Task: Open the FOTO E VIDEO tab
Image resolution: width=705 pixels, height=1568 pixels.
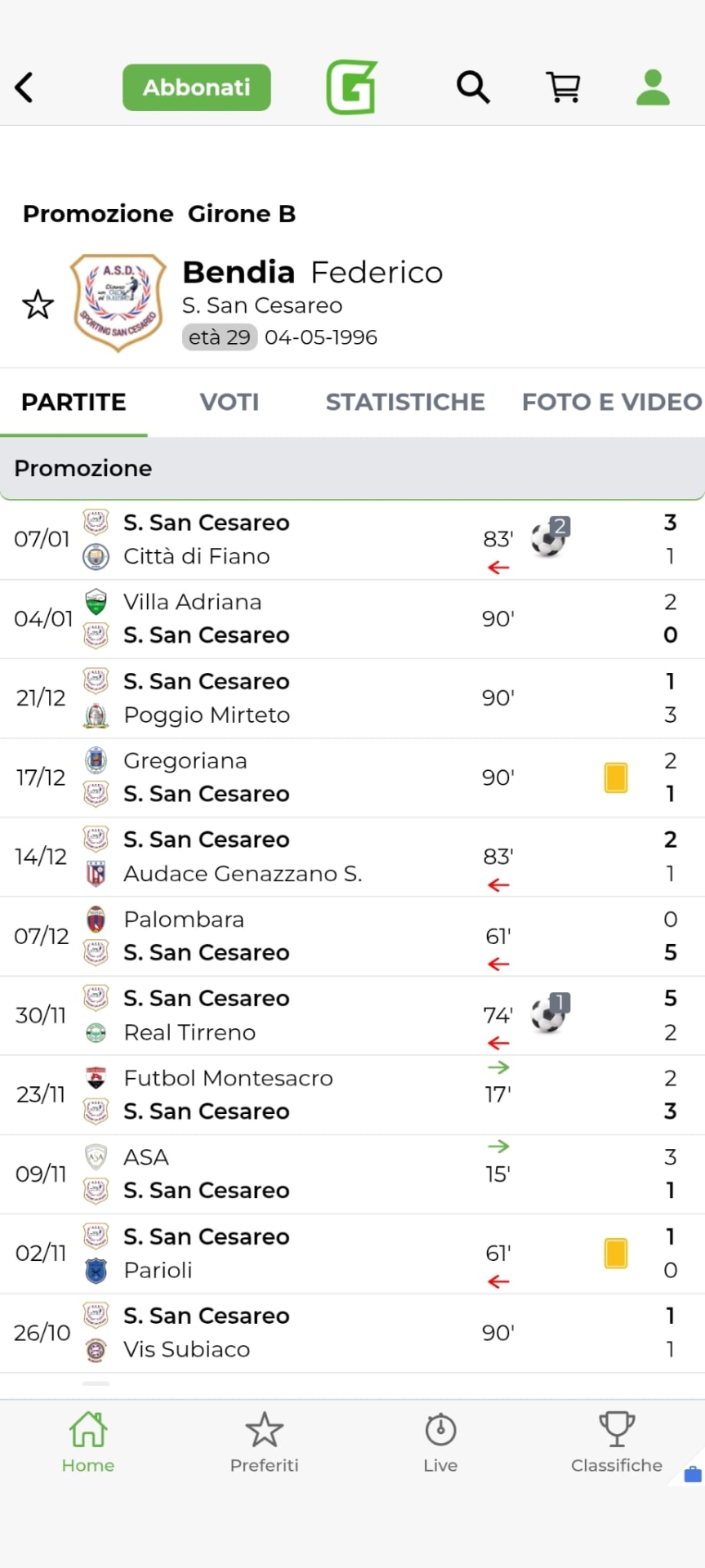Action: 612,402
